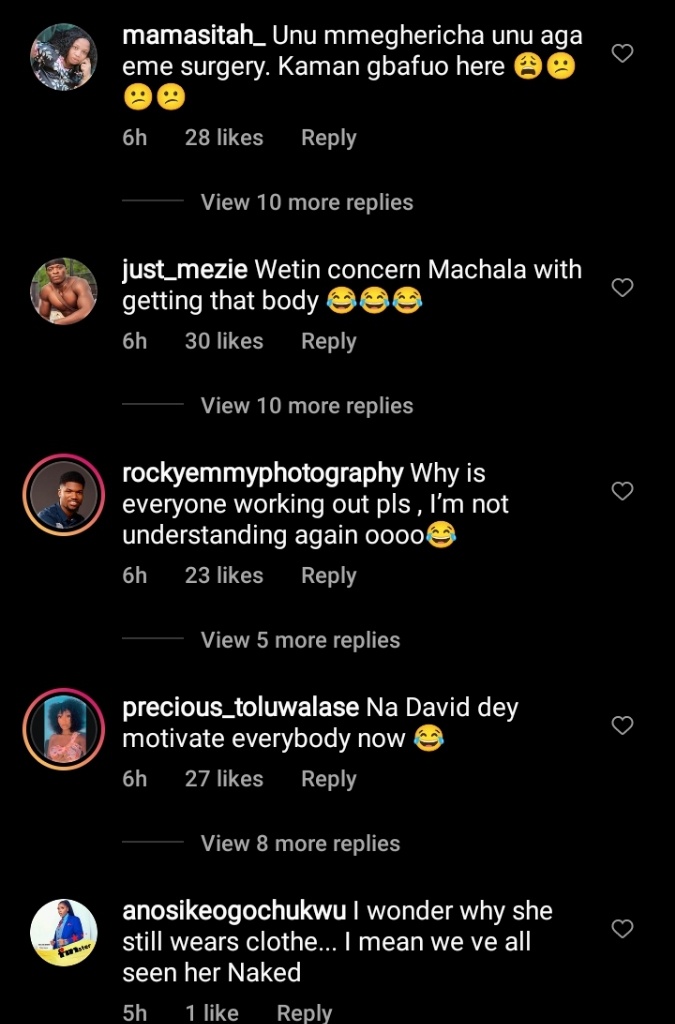Image resolution: width=675 pixels, height=1024 pixels.
Task: Like rockyemmyphotography's comment
Action: [622, 491]
